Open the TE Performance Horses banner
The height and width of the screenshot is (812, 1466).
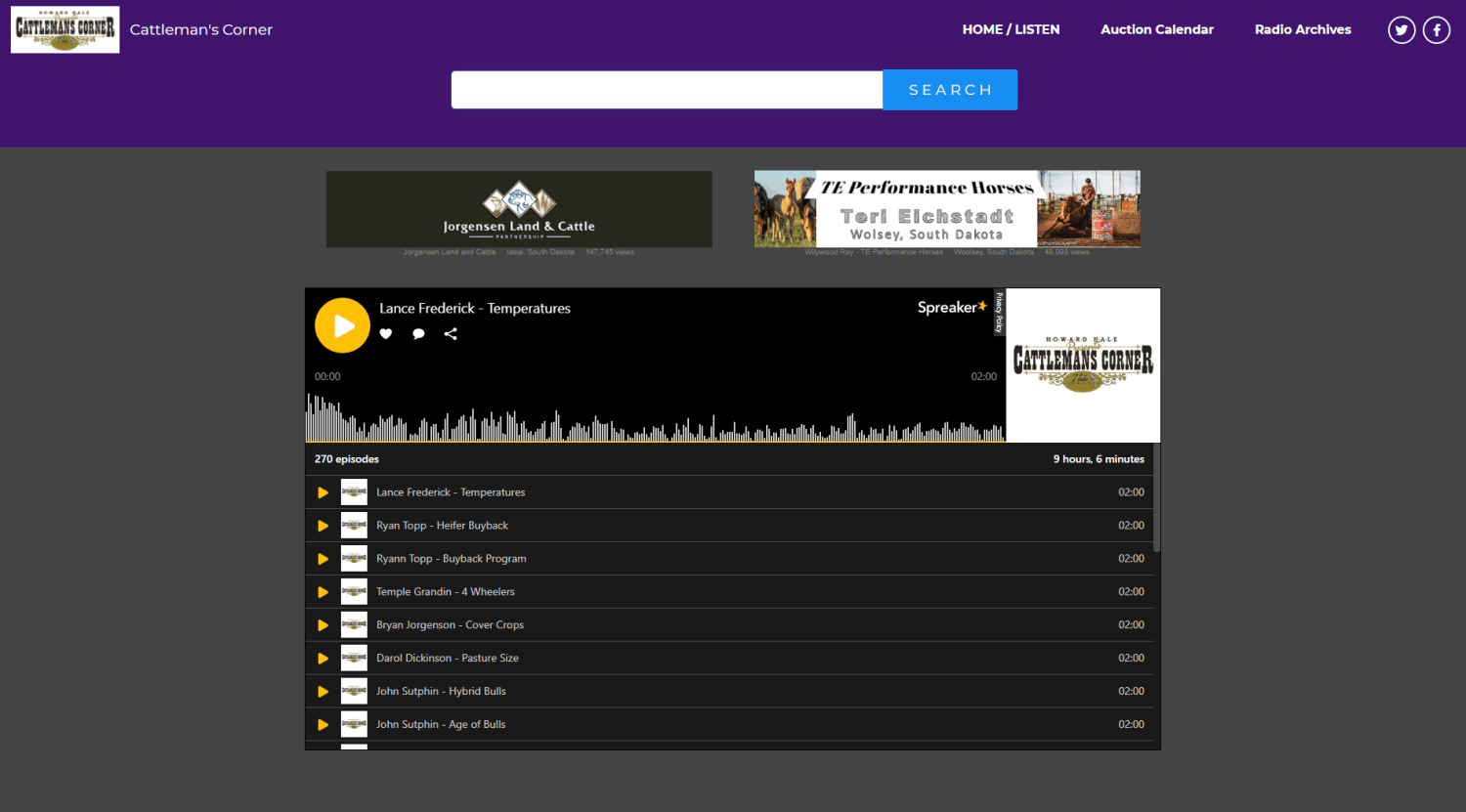click(x=947, y=209)
